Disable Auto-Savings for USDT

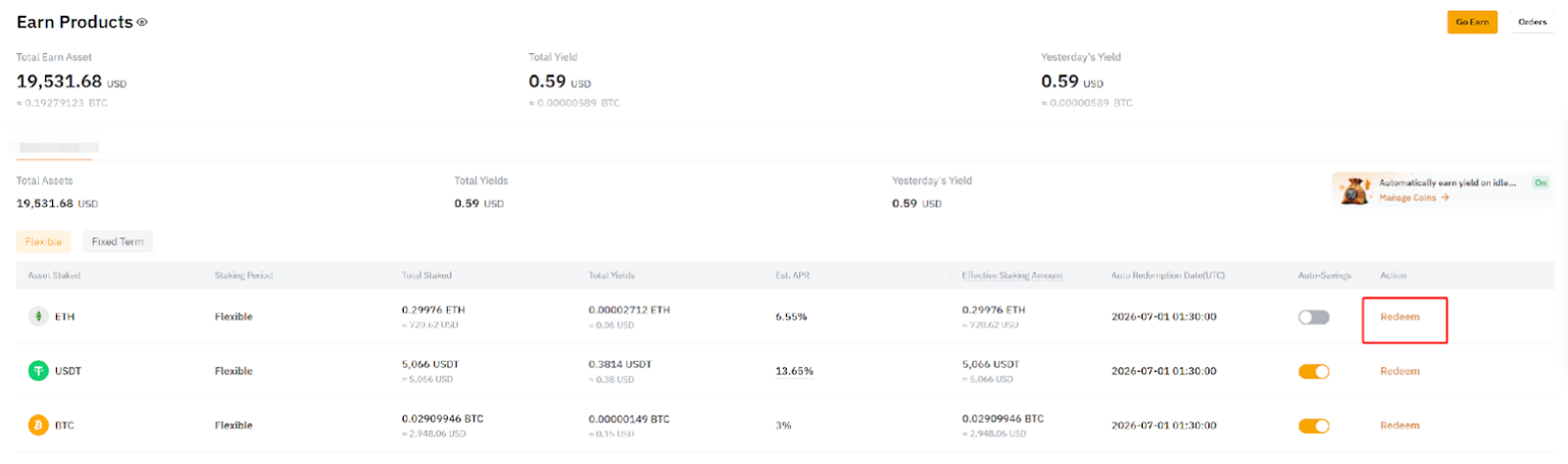click(x=1313, y=371)
